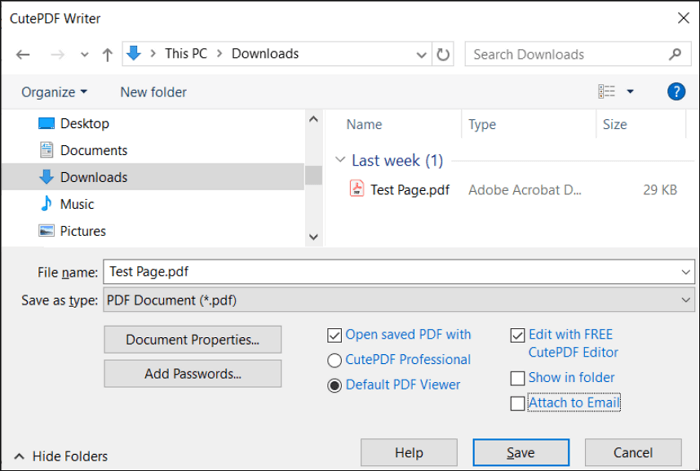Go up one folder level
This screenshot has width=700, height=471.
click(x=107, y=54)
